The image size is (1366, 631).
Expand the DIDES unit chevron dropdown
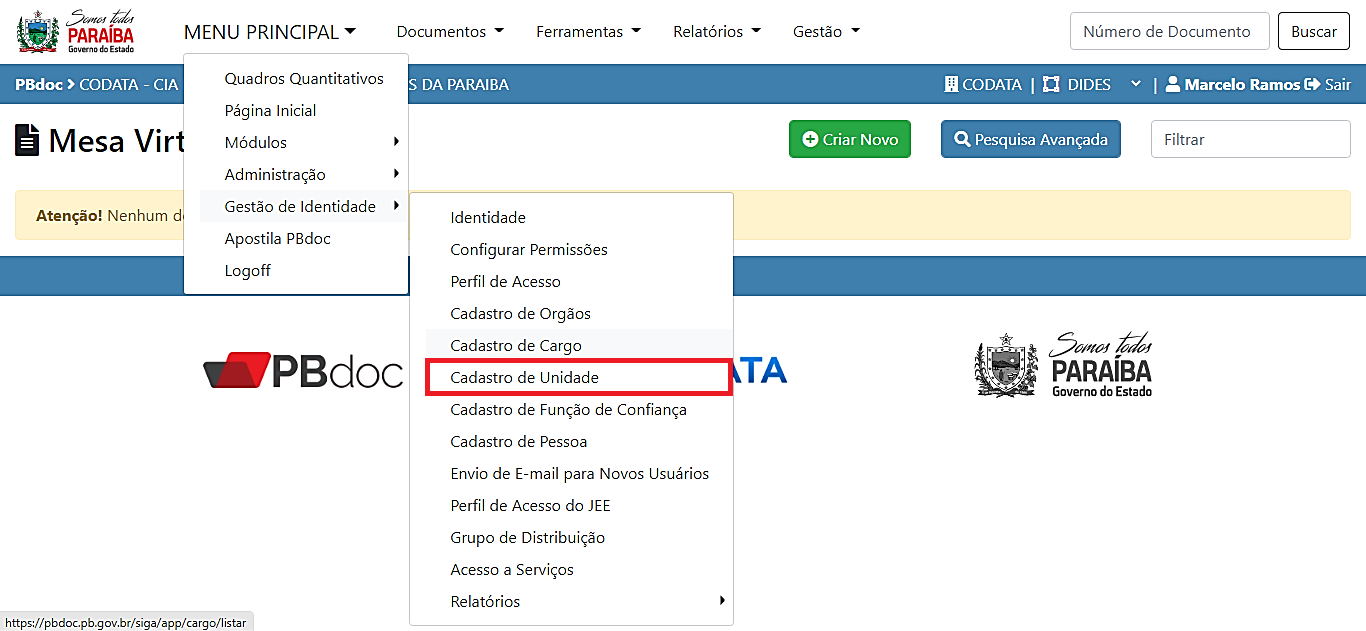pos(1135,85)
